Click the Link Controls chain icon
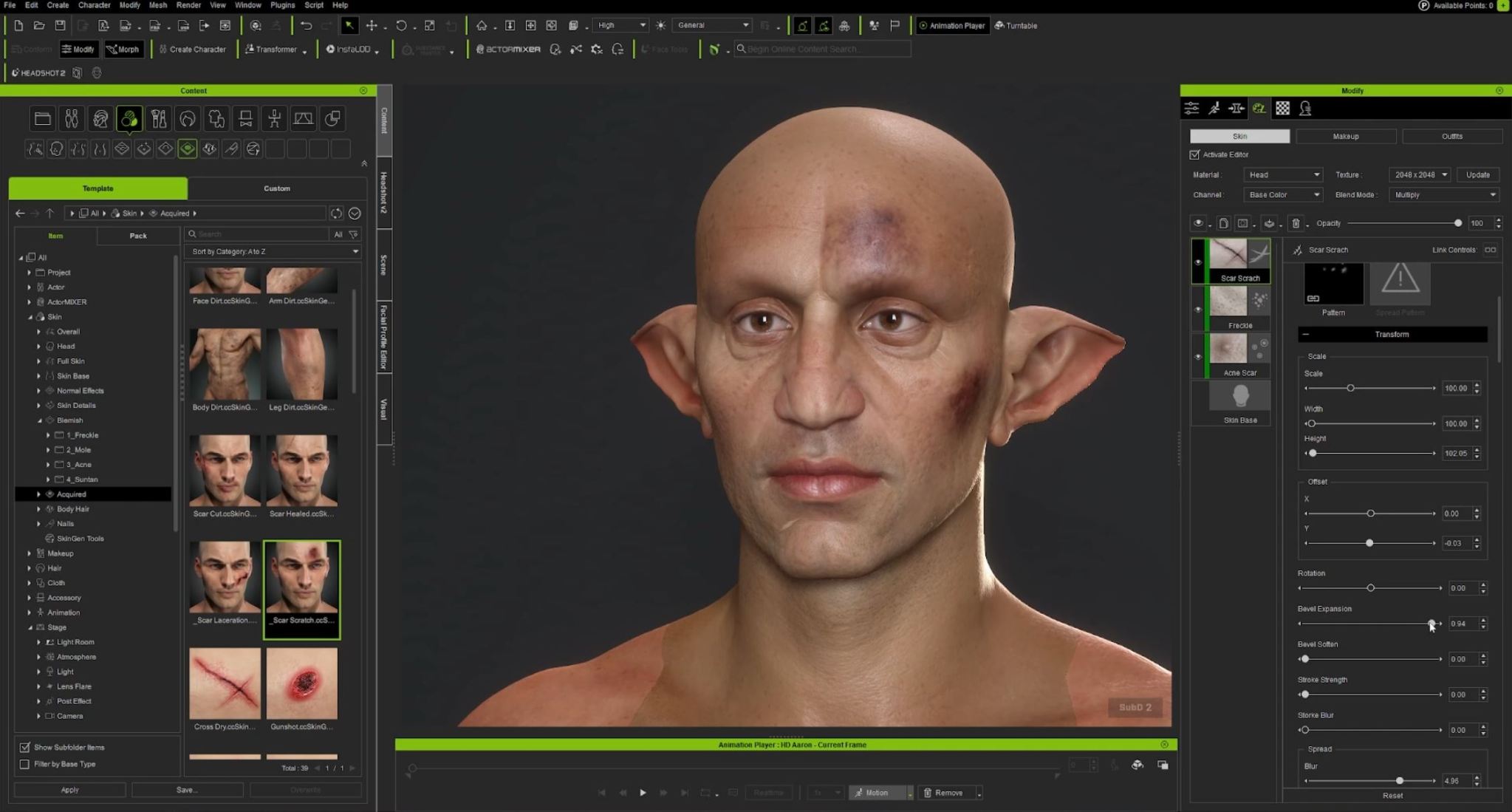 [1490, 250]
